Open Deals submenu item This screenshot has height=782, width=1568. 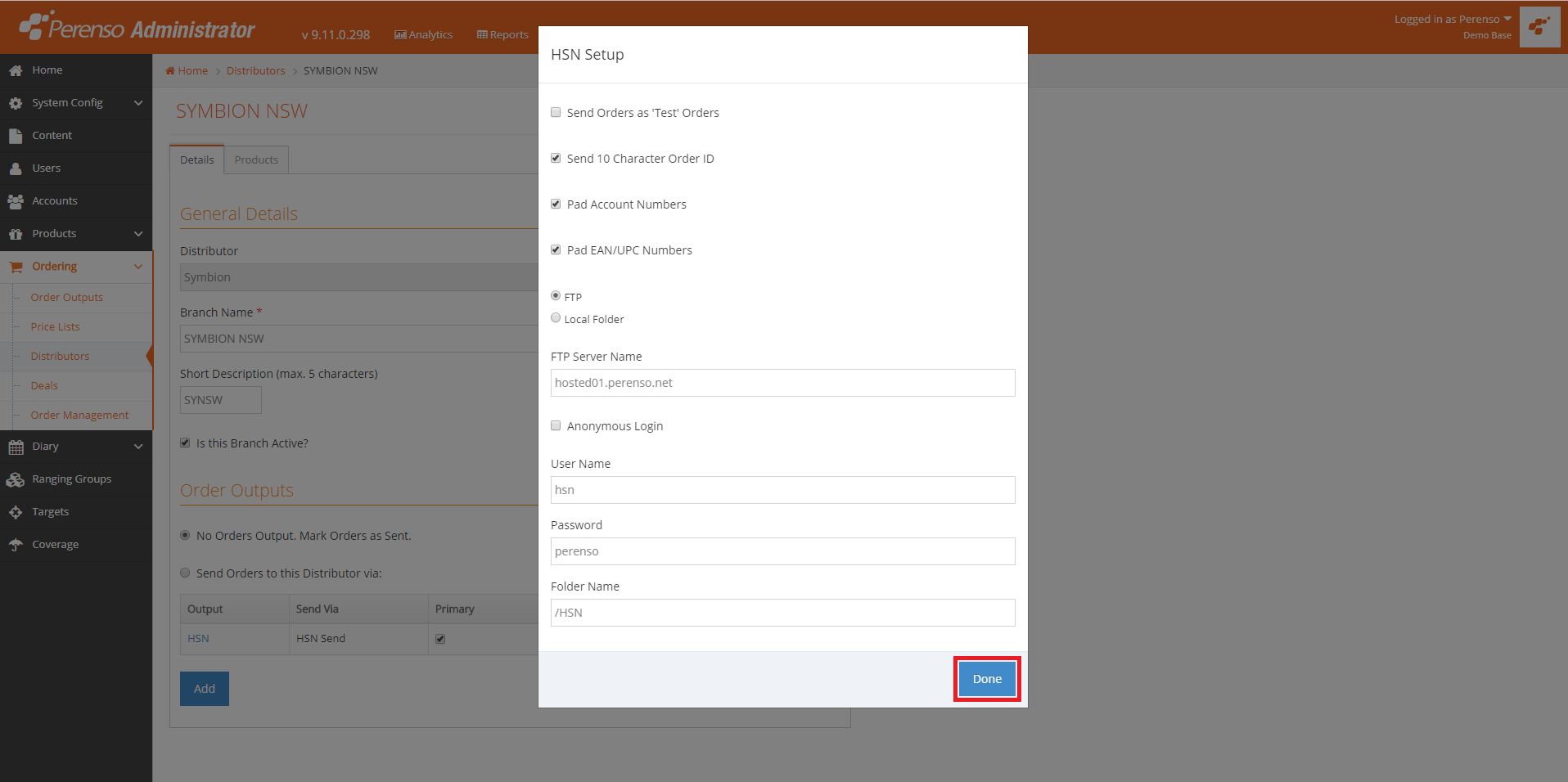[x=44, y=386]
